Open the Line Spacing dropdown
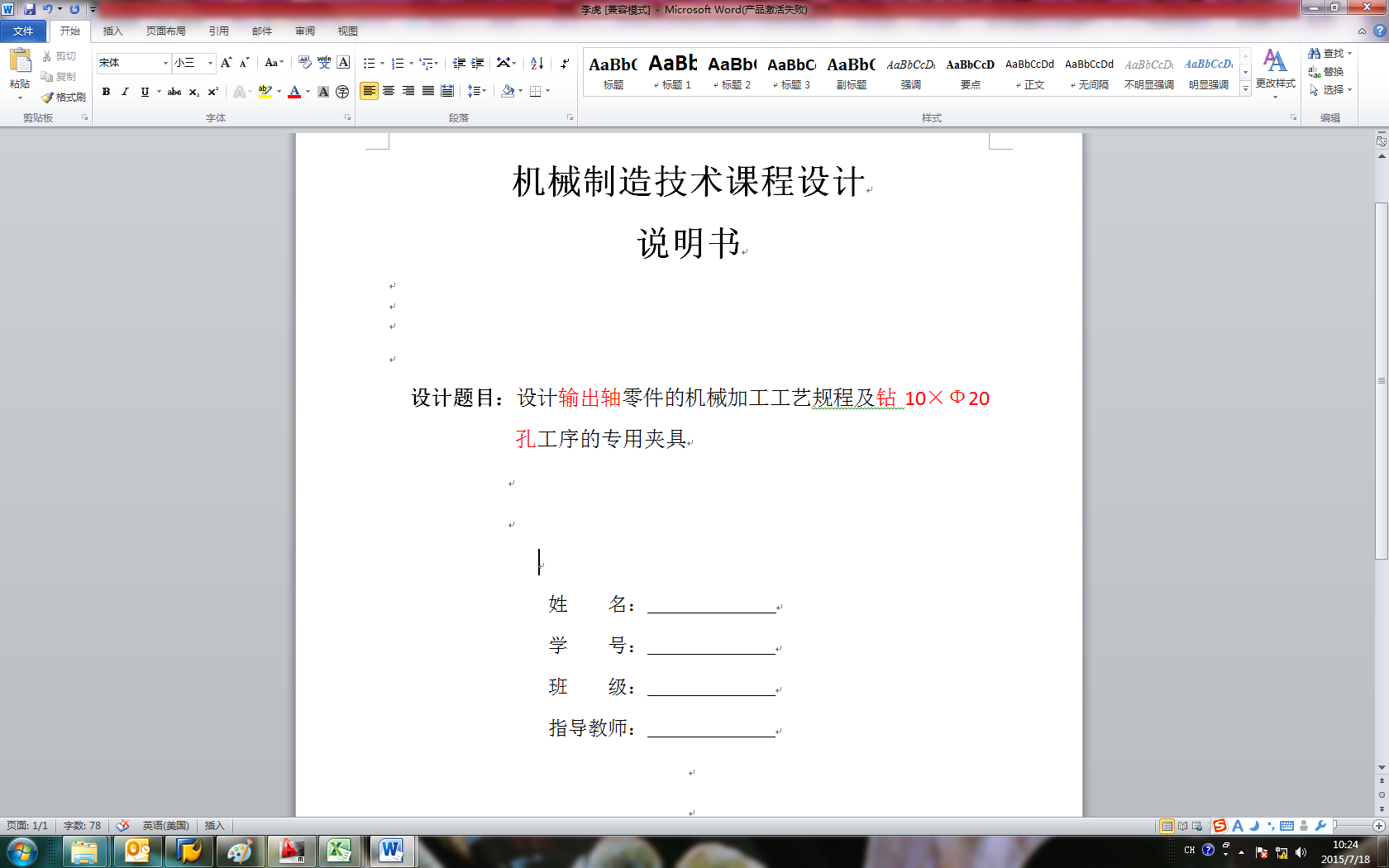Image resolution: width=1389 pixels, height=868 pixels. coord(477,91)
